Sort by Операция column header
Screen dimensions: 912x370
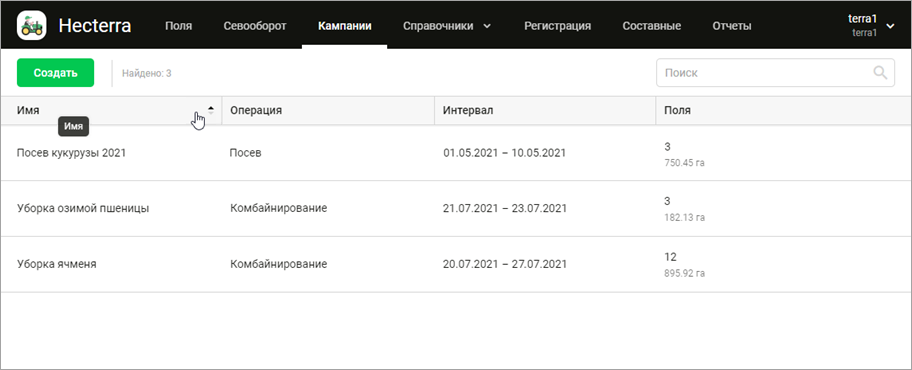(x=256, y=110)
